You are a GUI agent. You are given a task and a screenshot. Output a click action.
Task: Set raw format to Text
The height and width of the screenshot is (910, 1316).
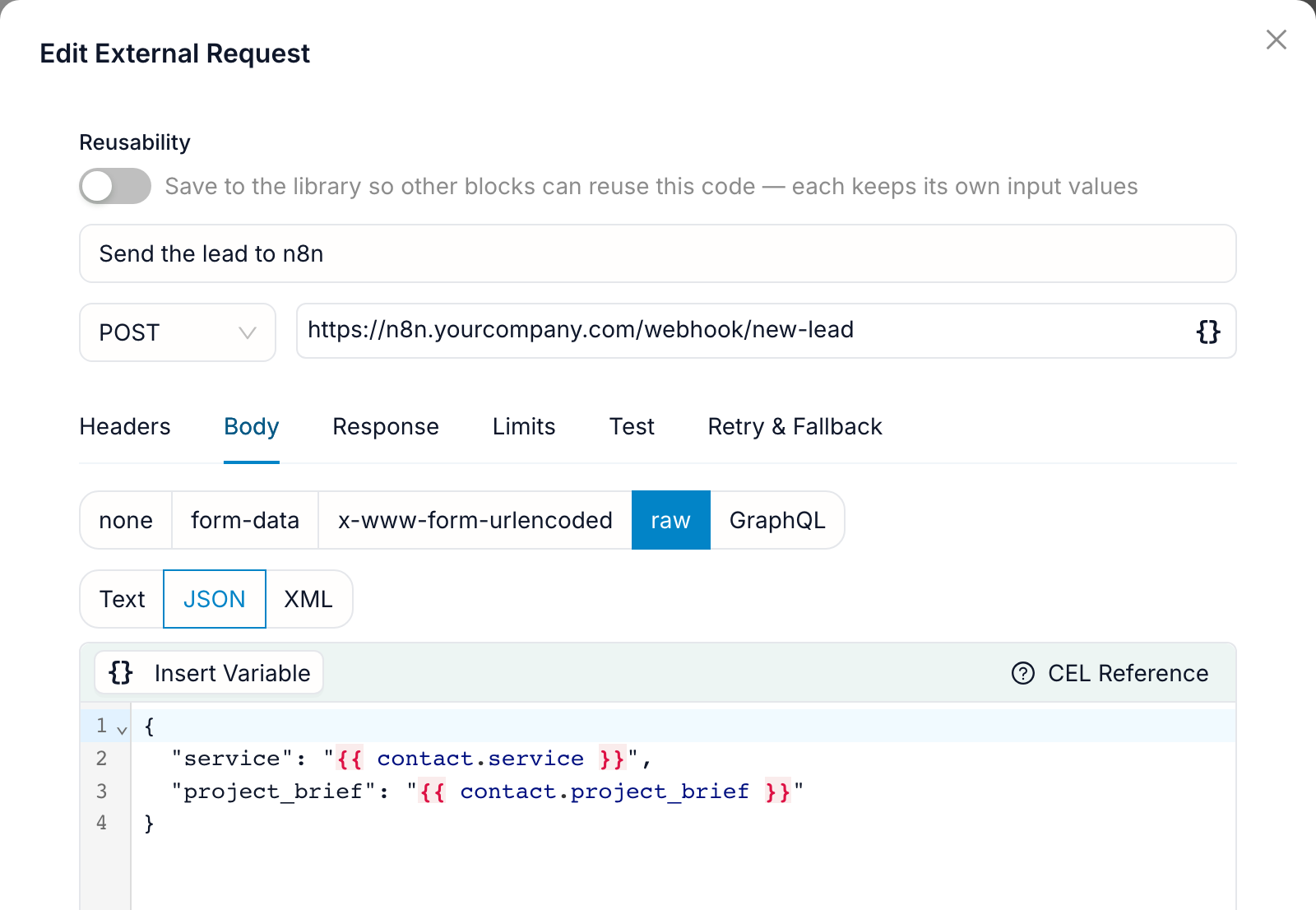(x=122, y=599)
